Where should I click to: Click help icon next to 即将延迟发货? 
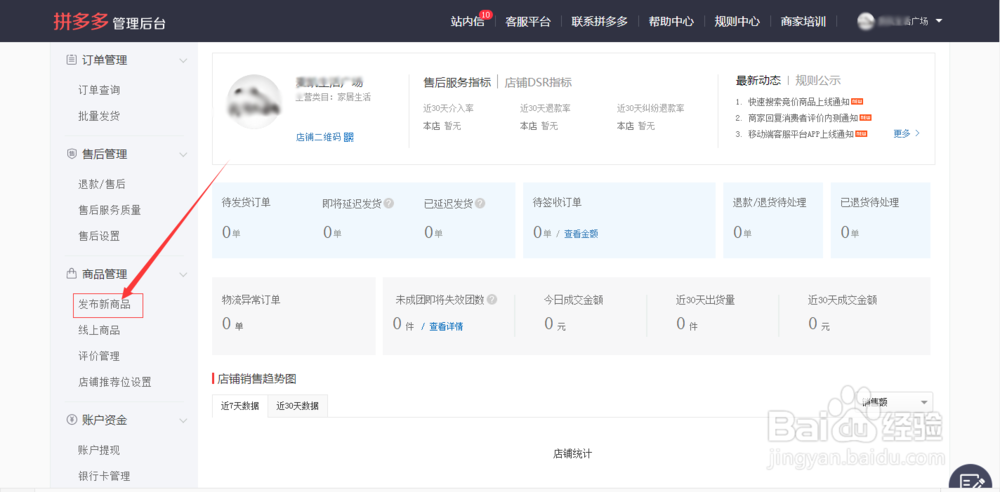[389, 204]
